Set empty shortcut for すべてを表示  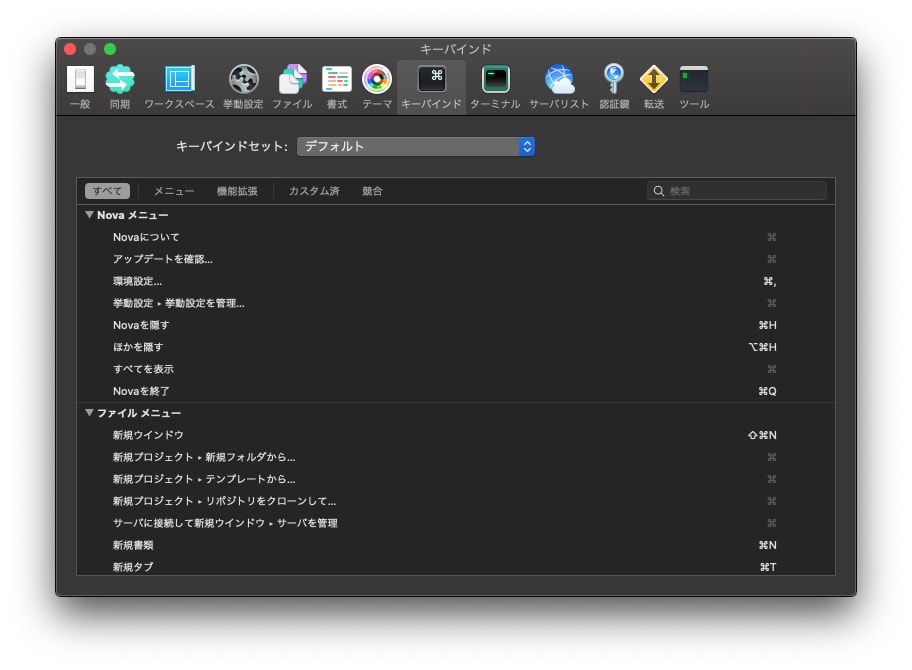[771, 369]
